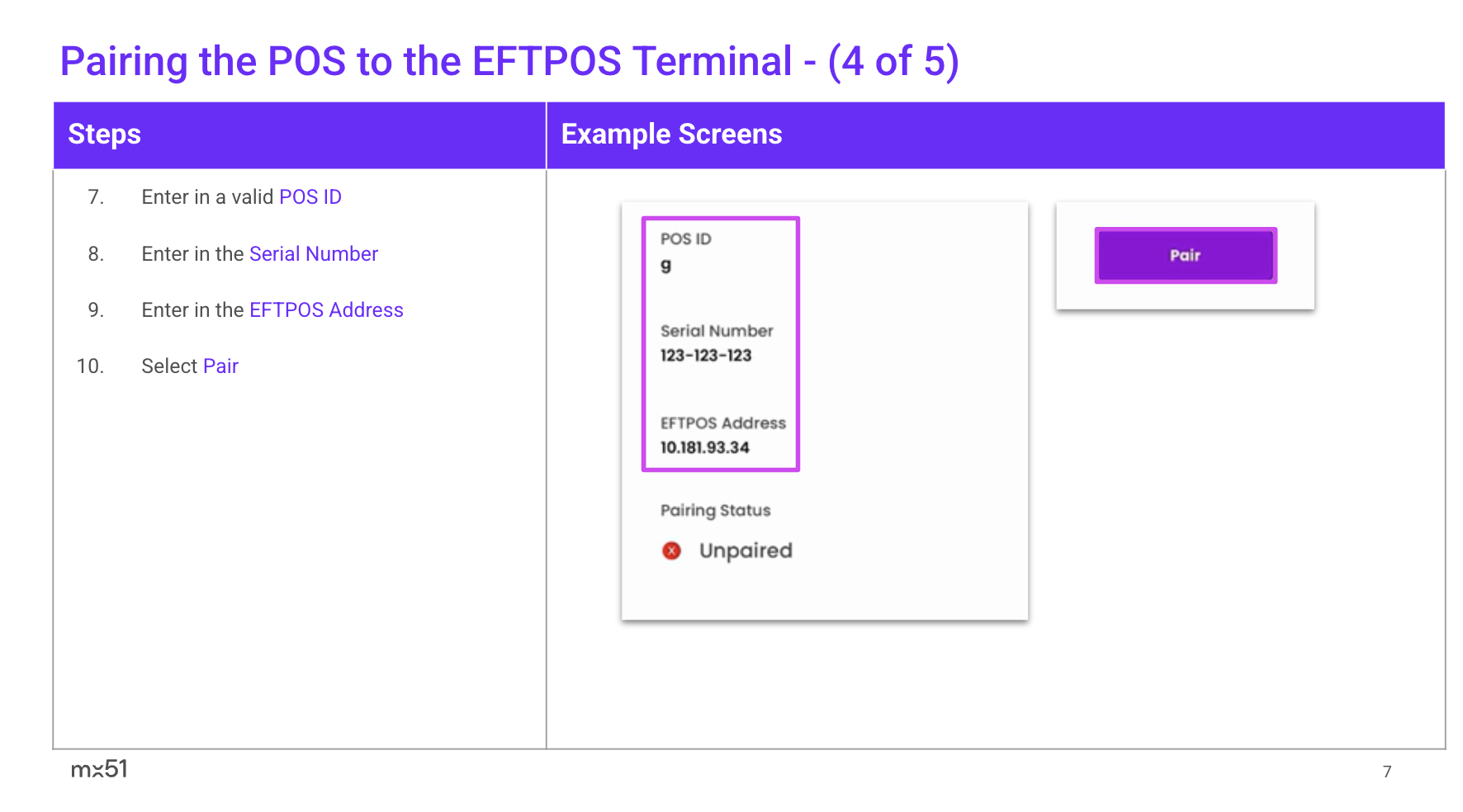Click the Pair link in step 10
The height and width of the screenshot is (812, 1463).
pyautogui.click(x=220, y=366)
